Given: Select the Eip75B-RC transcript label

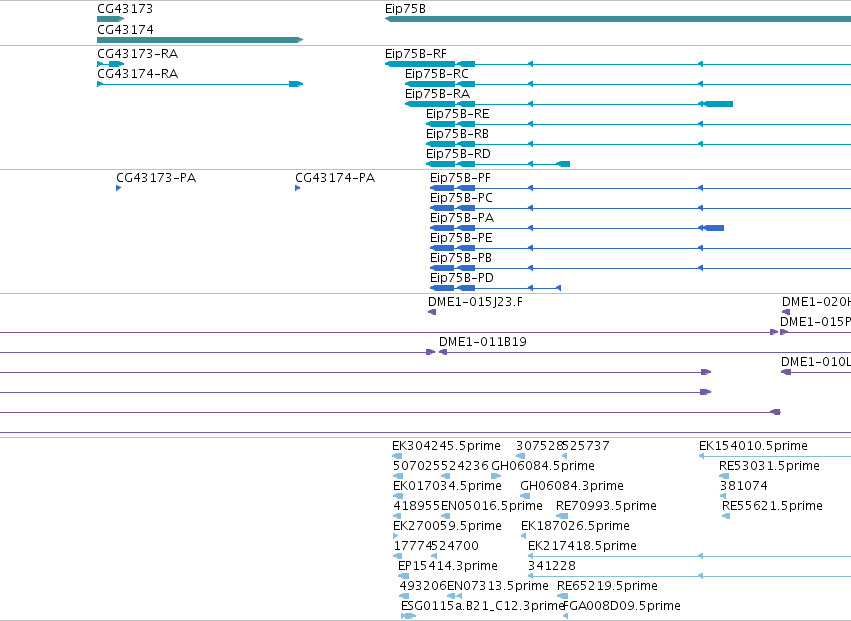Looking at the screenshot, I should 437,74.
